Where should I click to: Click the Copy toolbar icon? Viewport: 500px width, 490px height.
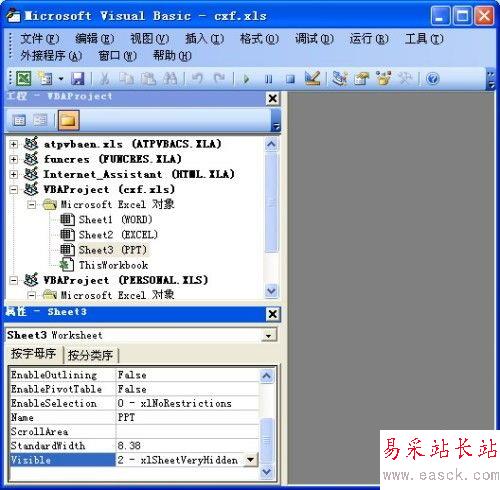tap(127, 79)
